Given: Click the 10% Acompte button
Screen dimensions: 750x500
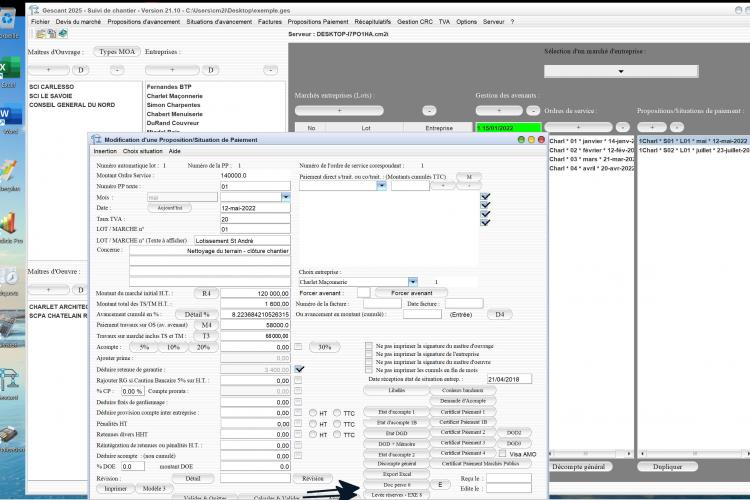Looking at the screenshot, I should click(x=173, y=347).
